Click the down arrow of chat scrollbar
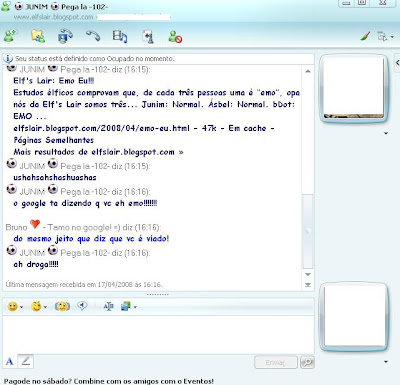This screenshot has width=400, height=385. (308, 274)
